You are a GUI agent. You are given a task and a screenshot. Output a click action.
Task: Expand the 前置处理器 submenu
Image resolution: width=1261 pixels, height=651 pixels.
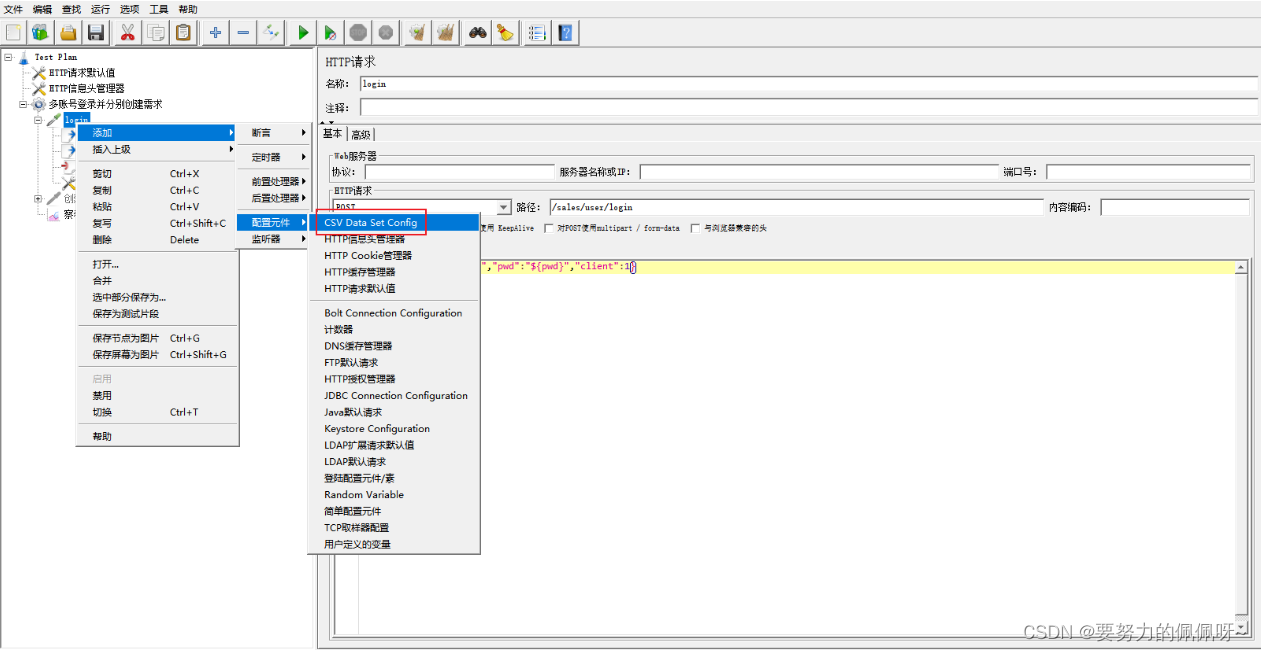pyautogui.click(x=273, y=182)
